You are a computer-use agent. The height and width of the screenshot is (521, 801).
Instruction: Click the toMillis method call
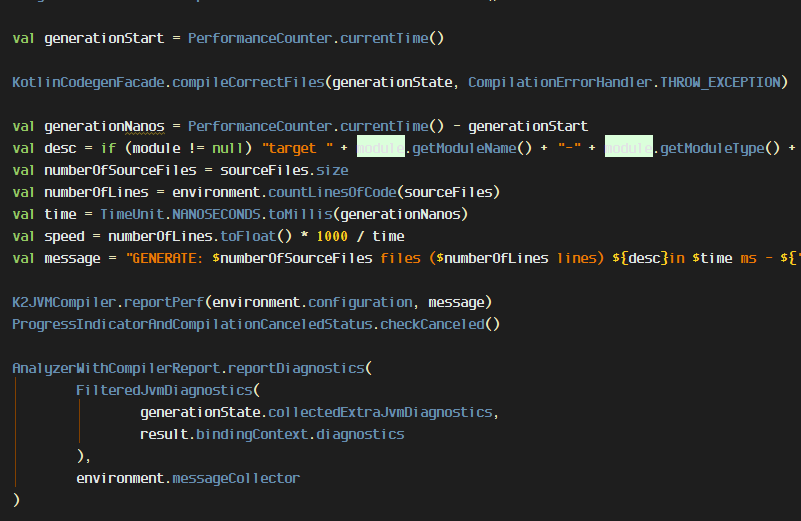[300, 214]
